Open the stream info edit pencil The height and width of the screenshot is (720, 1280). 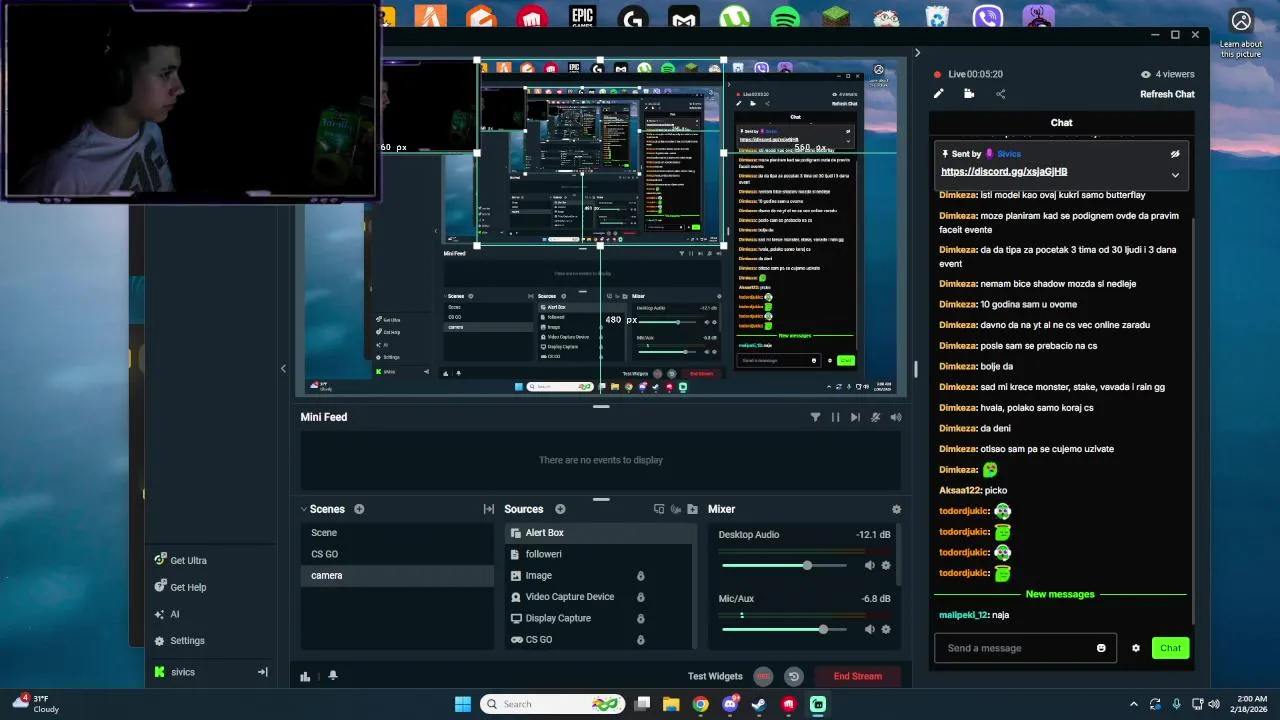(x=938, y=94)
